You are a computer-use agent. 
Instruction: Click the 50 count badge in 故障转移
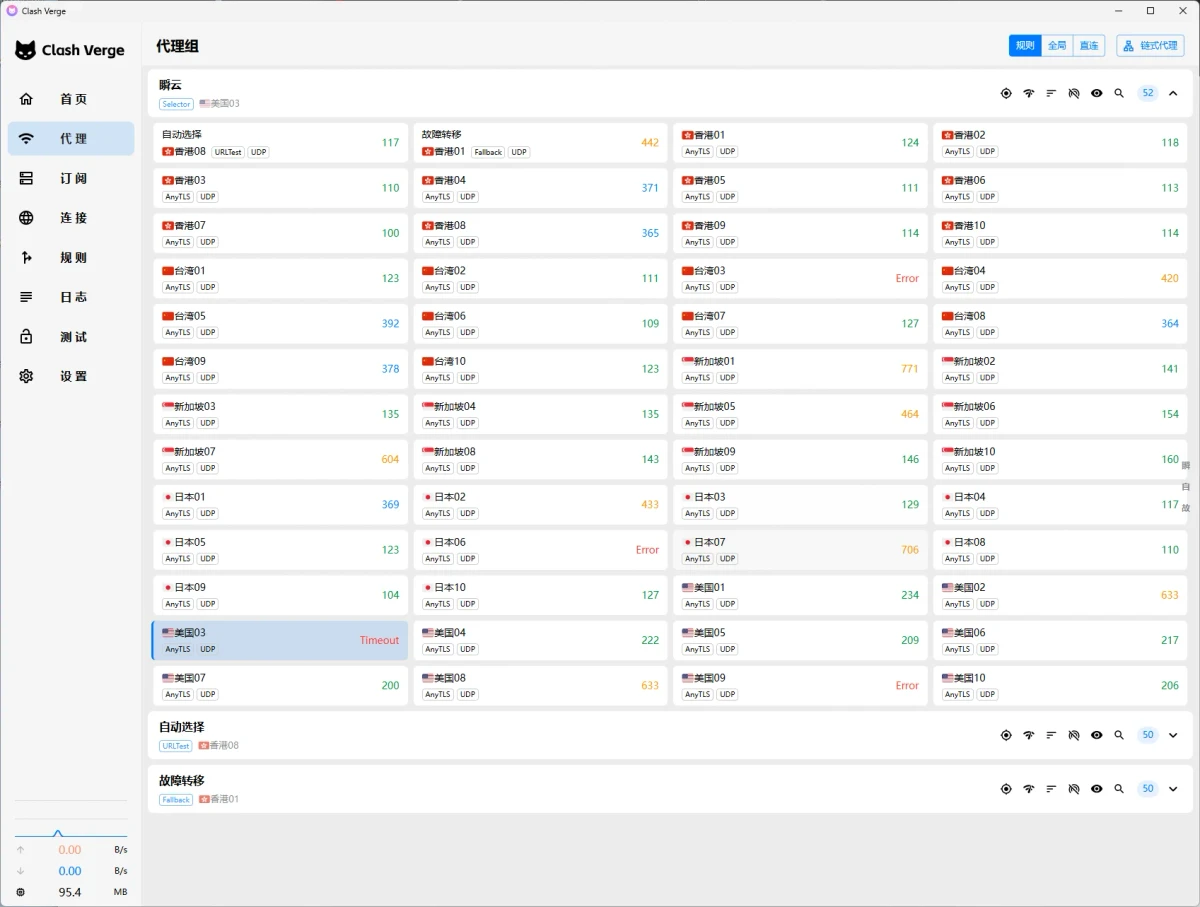[1148, 789]
